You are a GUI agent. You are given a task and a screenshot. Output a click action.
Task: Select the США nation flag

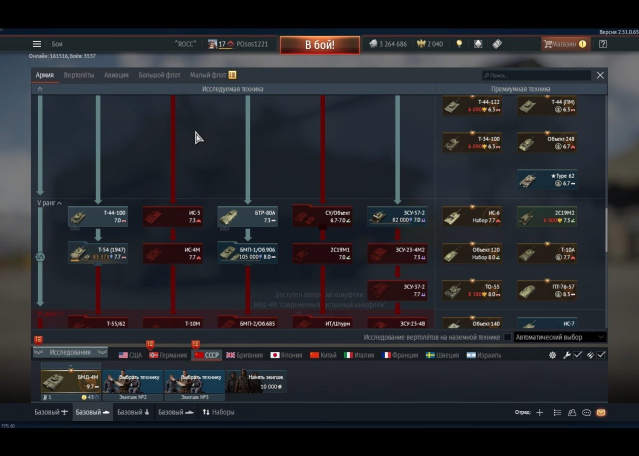click(x=130, y=355)
